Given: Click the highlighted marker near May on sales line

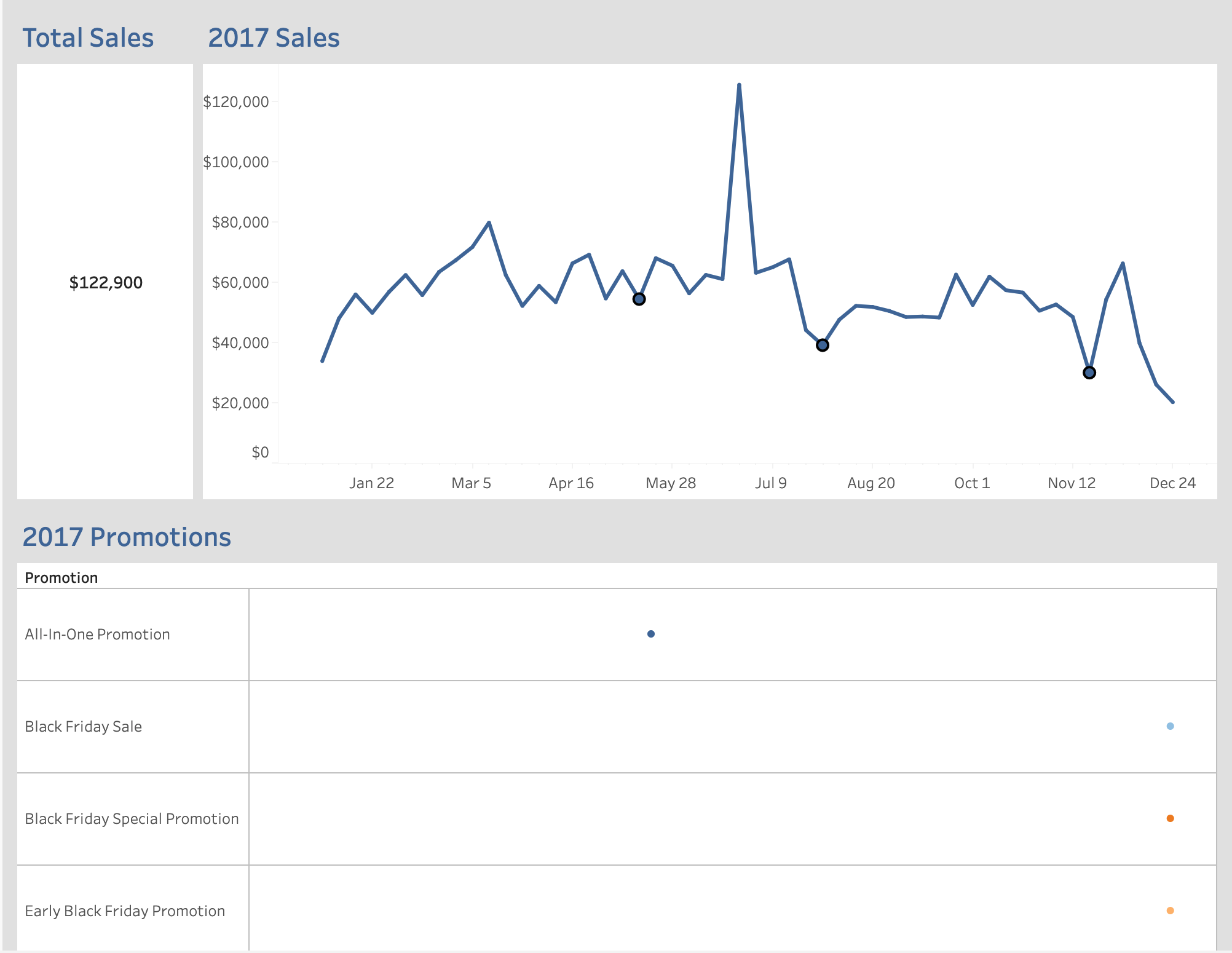Looking at the screenshot, I should point(639,299).
